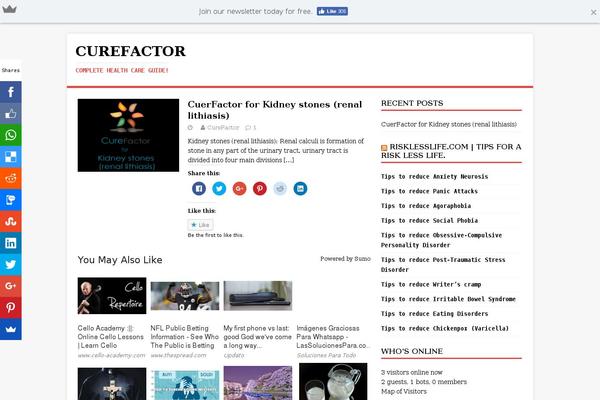Click the CureFactor Kidney stones post thumbnail
The width and height of the screenshot is (600, 400).
[x=128, y=135]
